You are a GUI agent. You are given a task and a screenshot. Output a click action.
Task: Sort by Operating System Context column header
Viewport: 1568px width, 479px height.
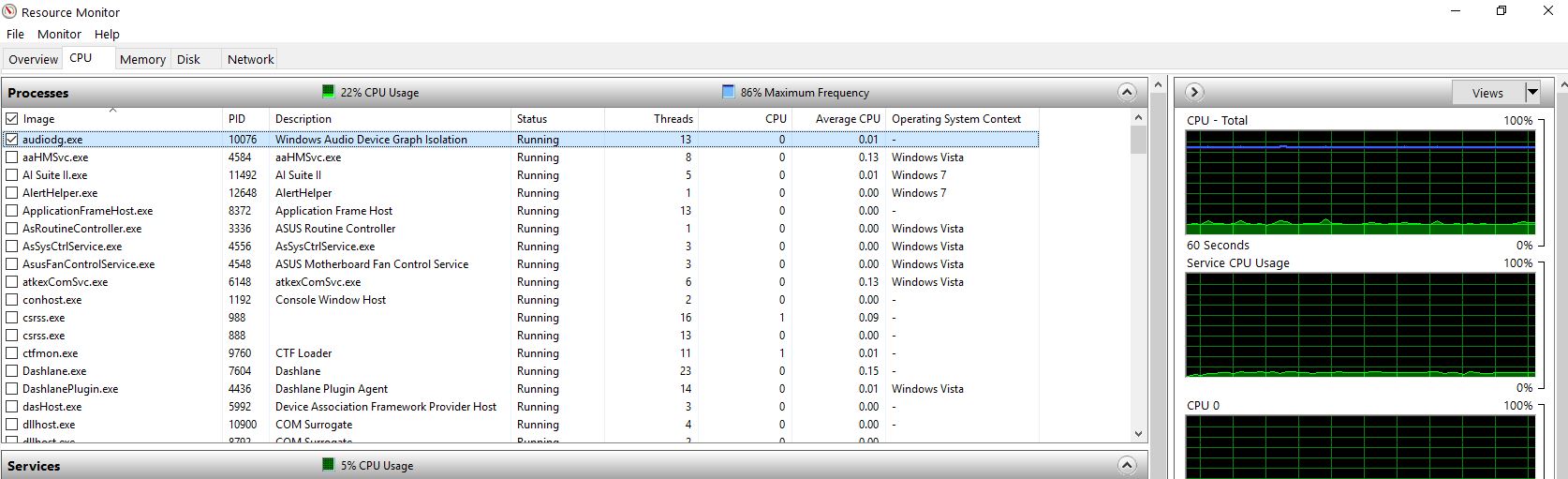tap(962, 119)
